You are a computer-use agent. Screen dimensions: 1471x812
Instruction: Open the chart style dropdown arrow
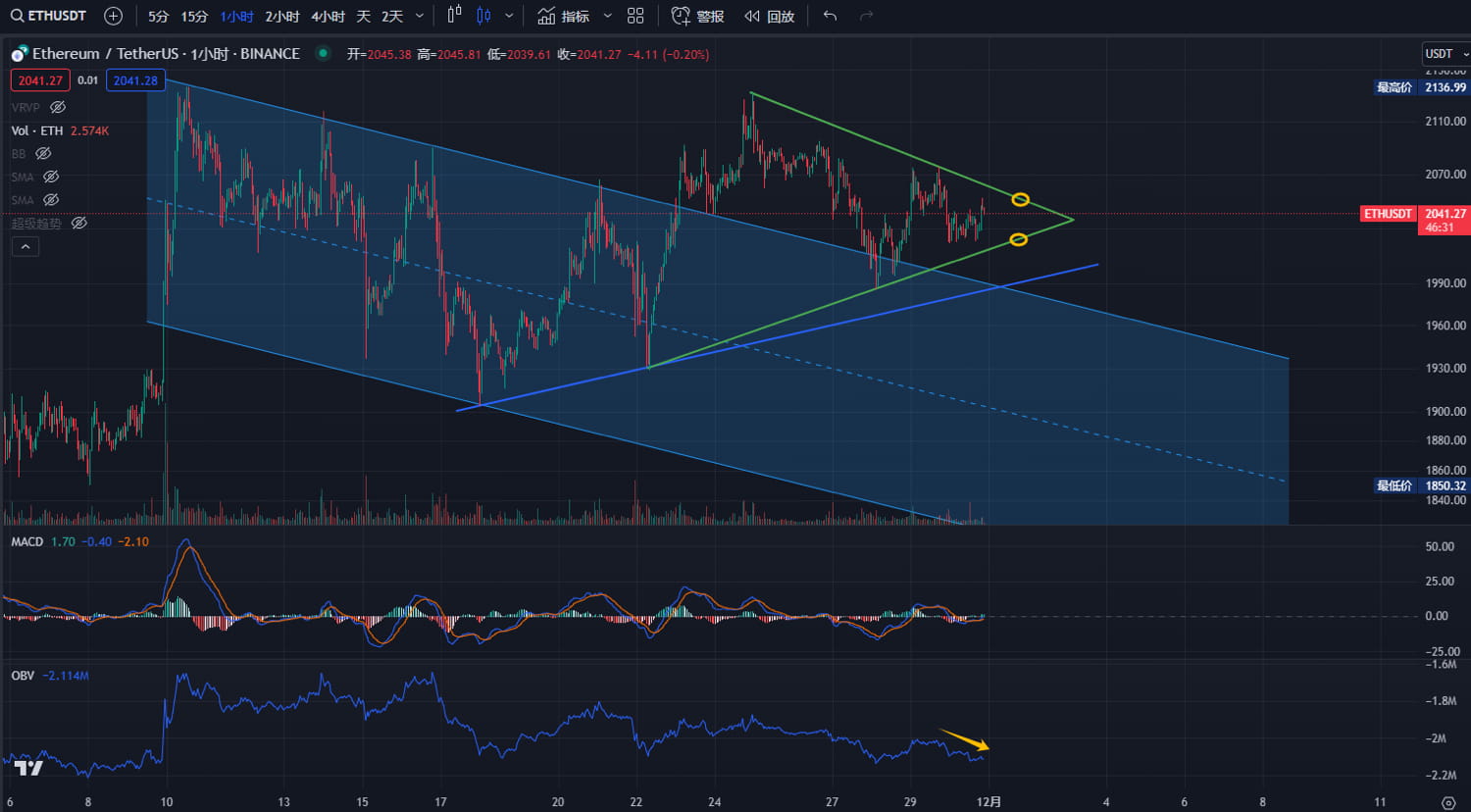click(509, 16)
